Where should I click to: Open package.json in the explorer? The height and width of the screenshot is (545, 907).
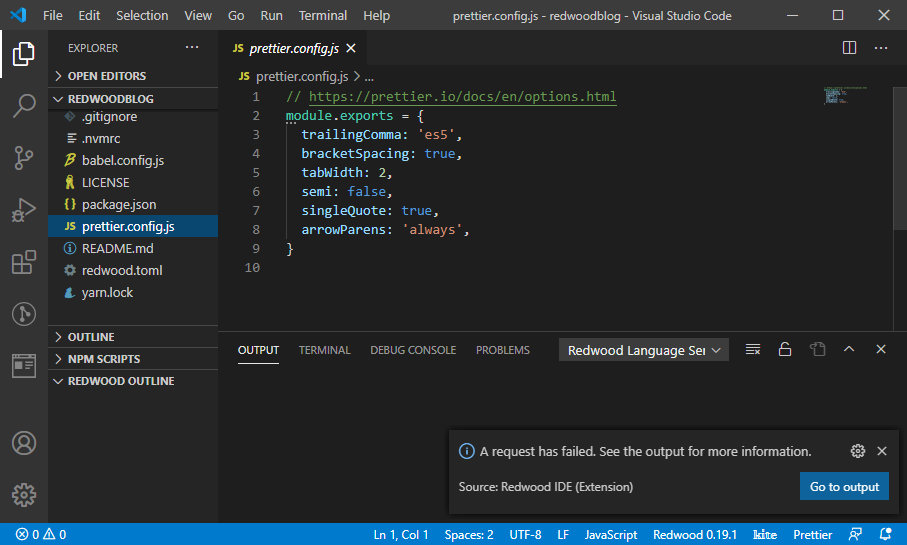click(x=133, y=204)
